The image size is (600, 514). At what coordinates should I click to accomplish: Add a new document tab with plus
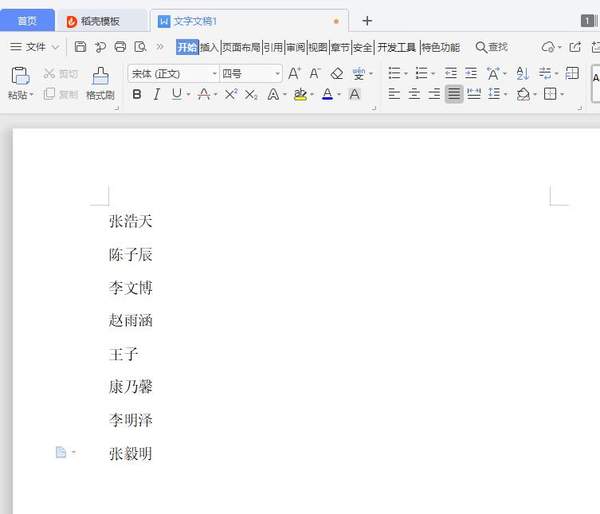coord(367,21)
